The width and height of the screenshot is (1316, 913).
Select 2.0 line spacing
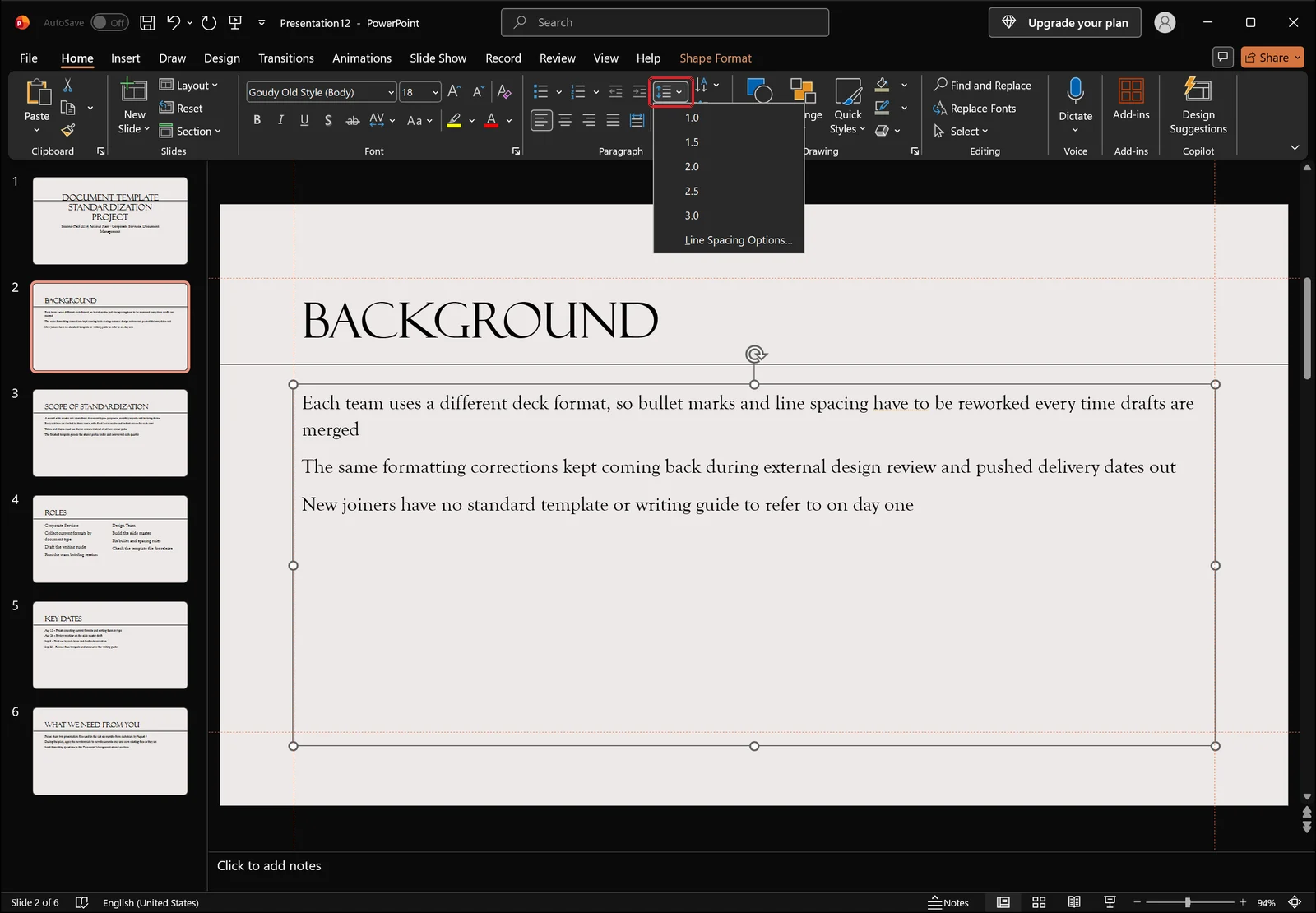728,167
